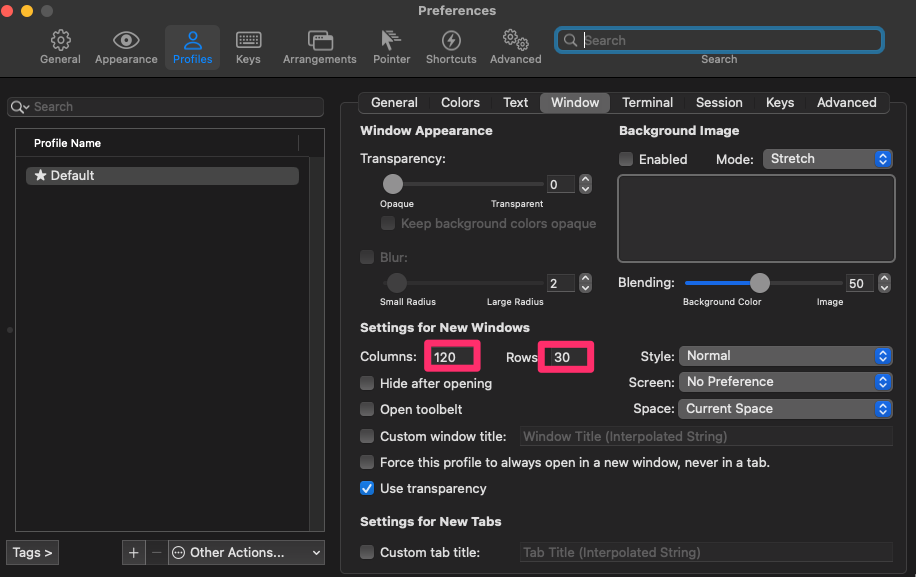Click the Blur radius stepper arrows

[x=585, y=283]
